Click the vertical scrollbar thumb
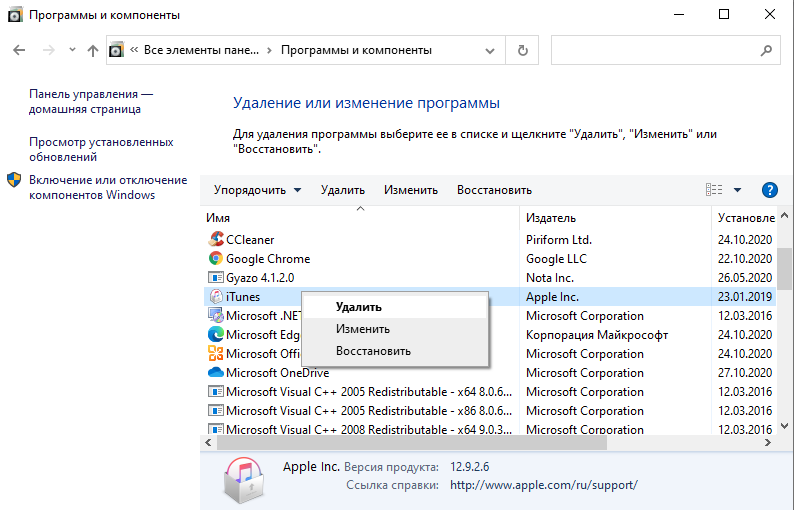 click(x=784, y=267)
